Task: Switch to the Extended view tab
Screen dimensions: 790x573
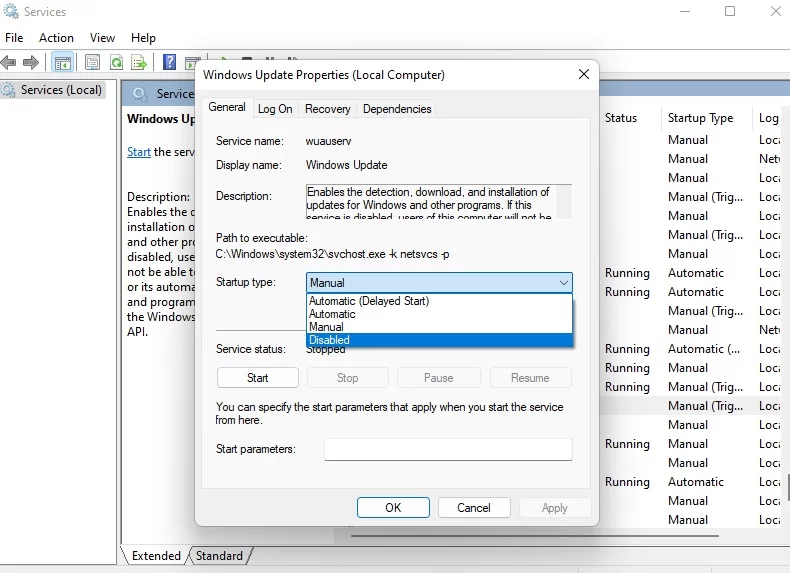Action: pyautogui.click(x=156, y=555)
